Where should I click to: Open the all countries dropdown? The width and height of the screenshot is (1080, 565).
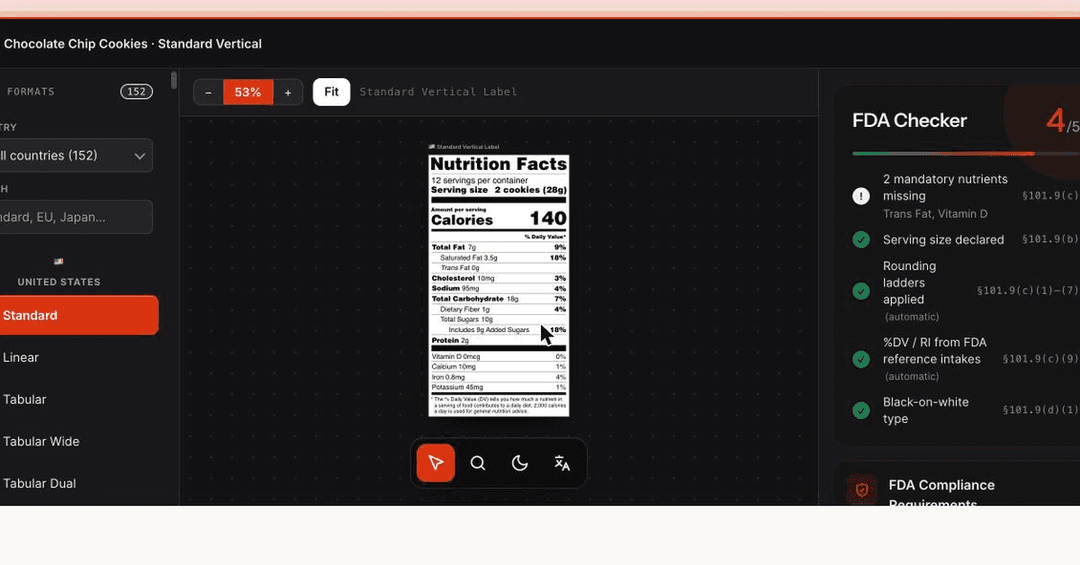pyautogui.click(x=74, y=156)
